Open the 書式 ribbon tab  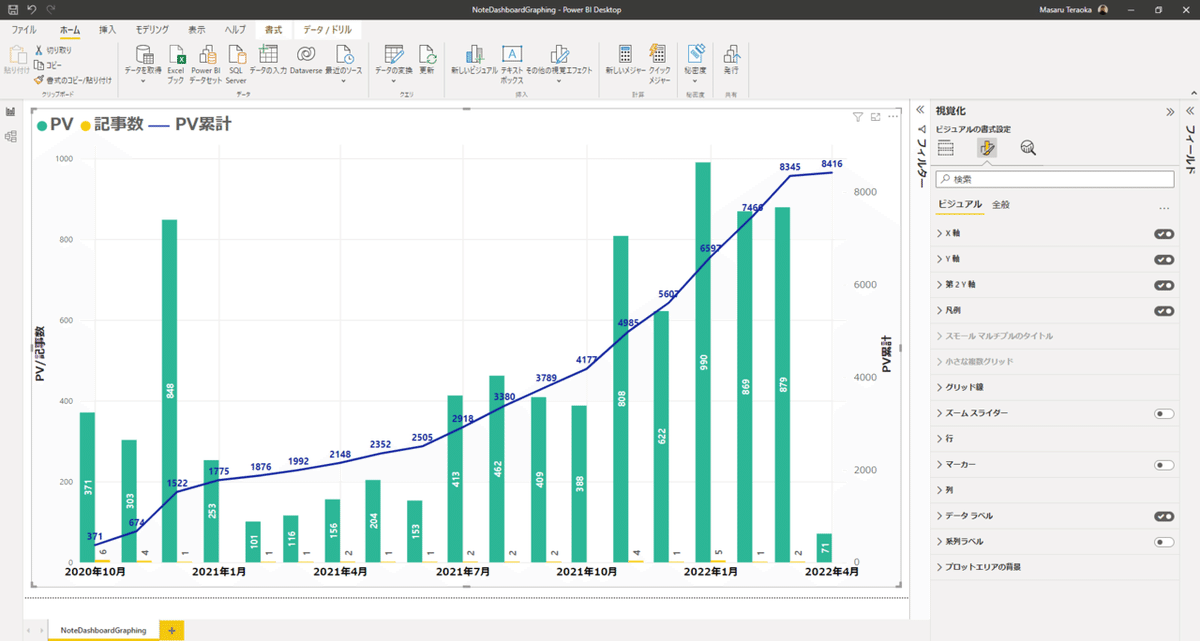pyautogui.click(x=272, y=30)
